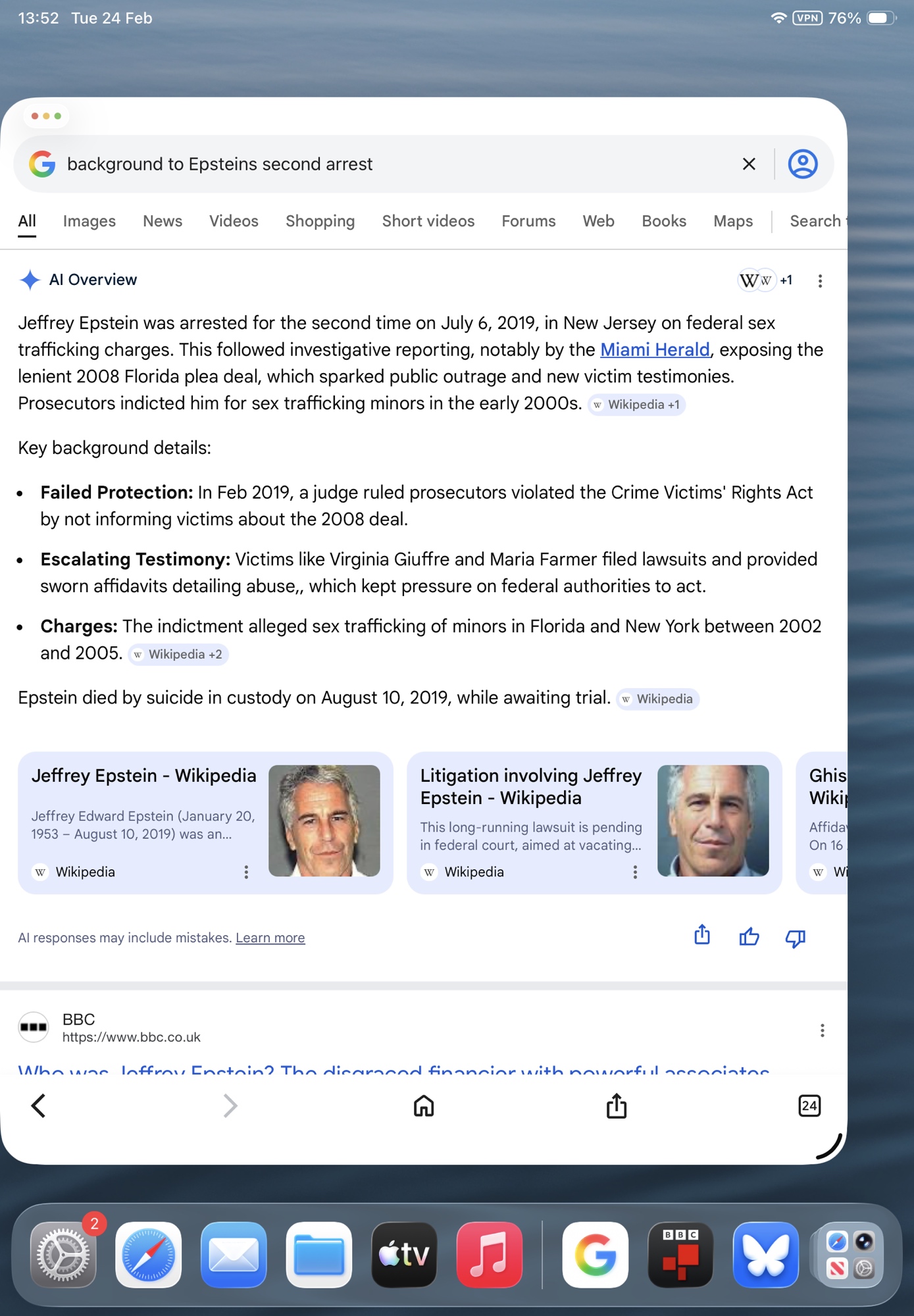Image resolution: width=914 pixels, height=1316 pixels.
Task: Tap the thumbs up feedback icon
Action: (749, 937)
